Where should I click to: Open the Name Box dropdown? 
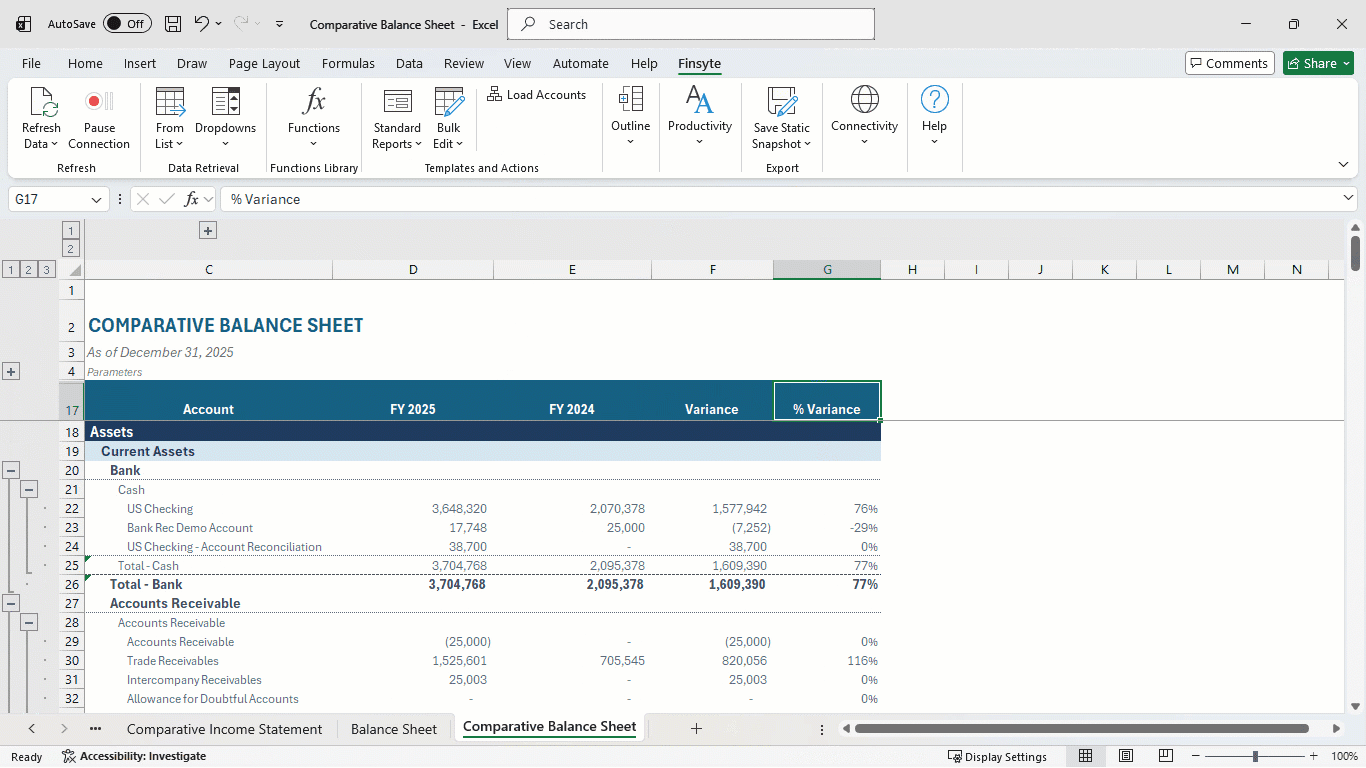(97, 199)
